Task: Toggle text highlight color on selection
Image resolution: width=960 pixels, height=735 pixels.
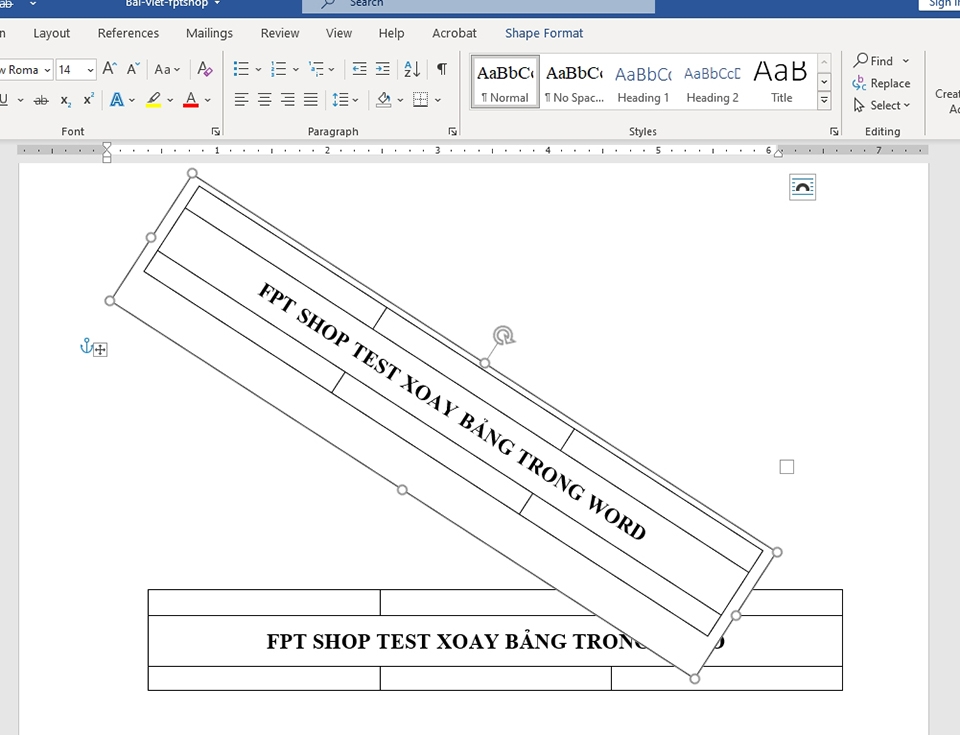Action: [x=152, y=100]
